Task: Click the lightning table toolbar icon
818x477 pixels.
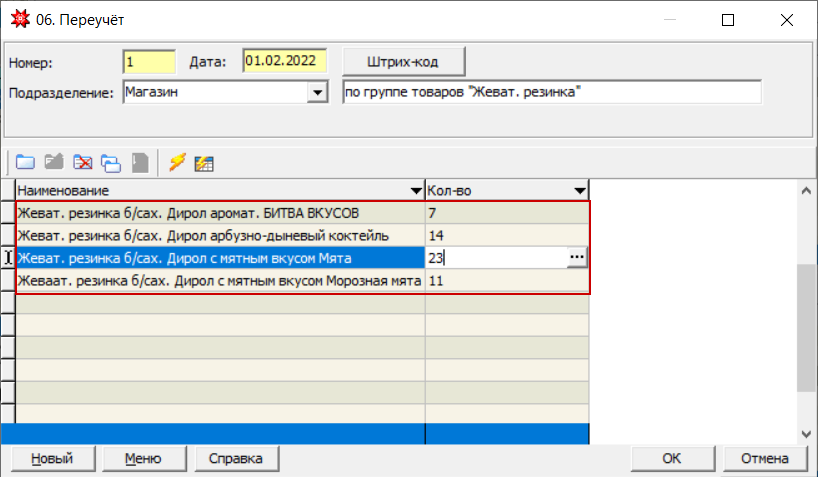Action: [204, 163]
